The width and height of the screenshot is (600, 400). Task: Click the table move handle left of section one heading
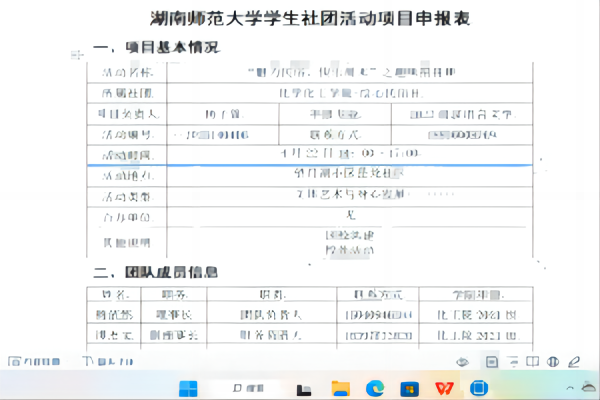76,54
